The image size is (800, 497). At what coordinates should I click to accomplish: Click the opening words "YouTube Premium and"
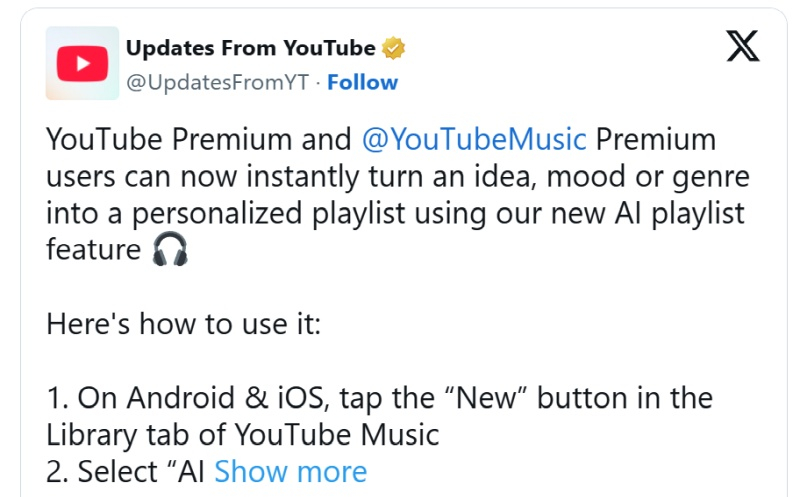point(198,139)
